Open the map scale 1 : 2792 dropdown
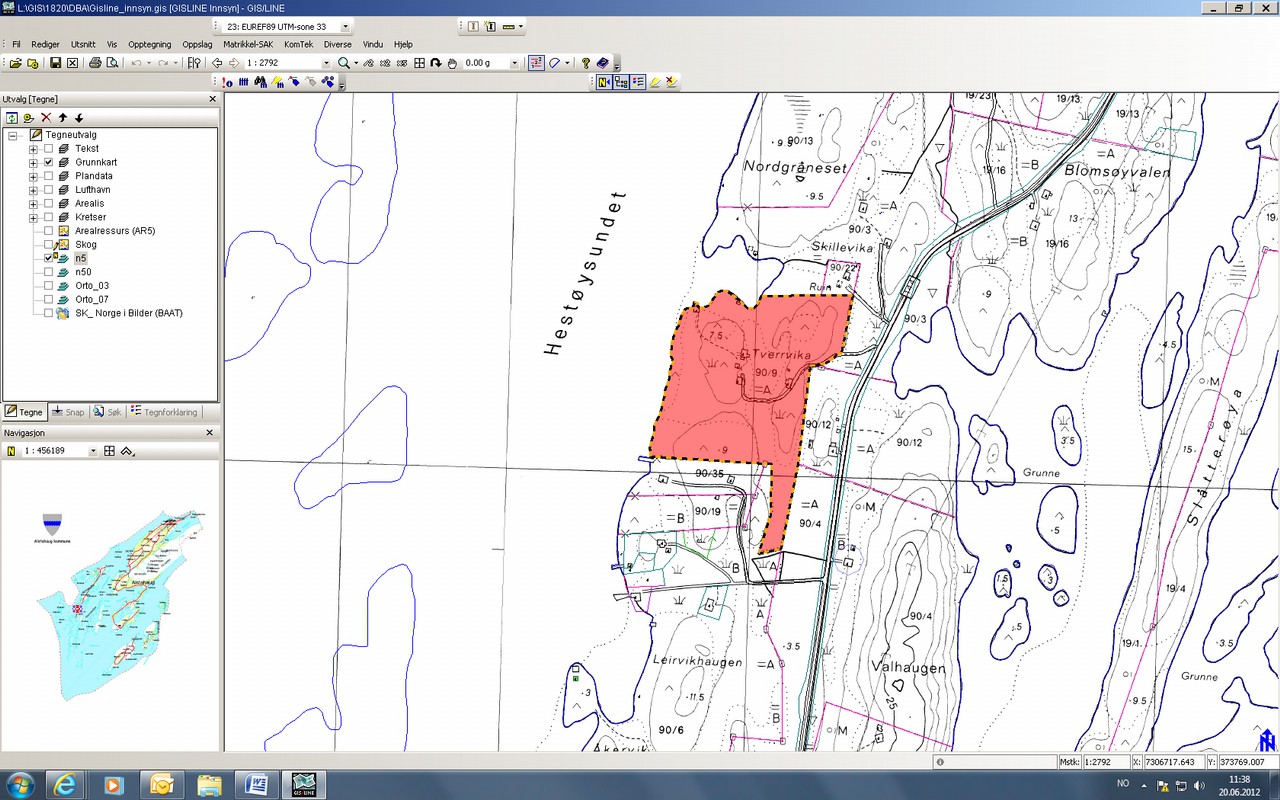 [x=326, y=63]
